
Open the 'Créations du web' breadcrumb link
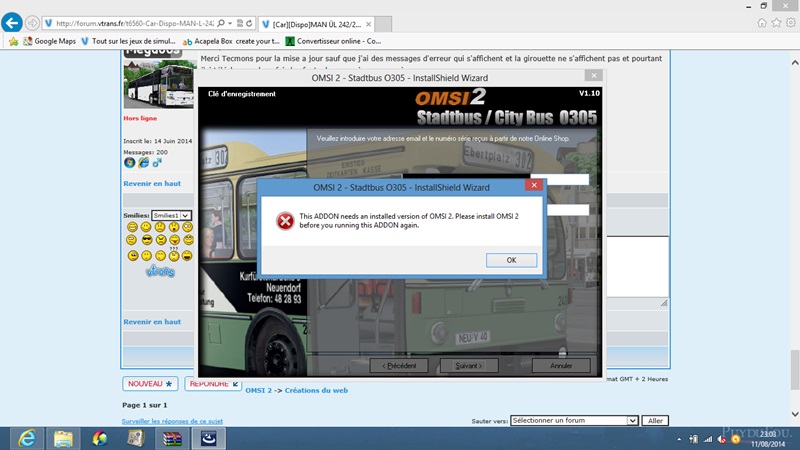click(316, 390)
